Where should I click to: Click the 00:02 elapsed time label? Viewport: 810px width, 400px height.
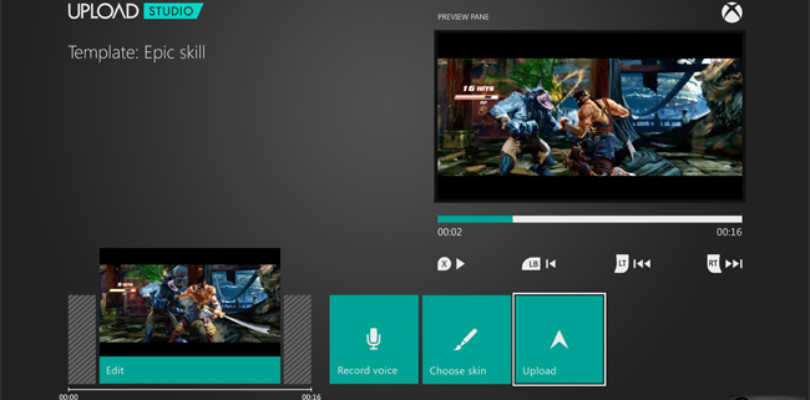[x=449, y=232]
